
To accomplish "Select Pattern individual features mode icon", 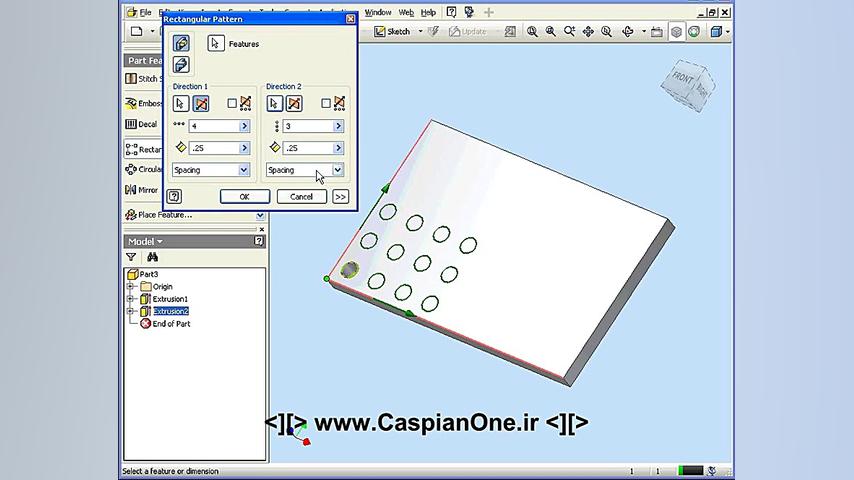I will pyautogui.click(x=181, y=43).
